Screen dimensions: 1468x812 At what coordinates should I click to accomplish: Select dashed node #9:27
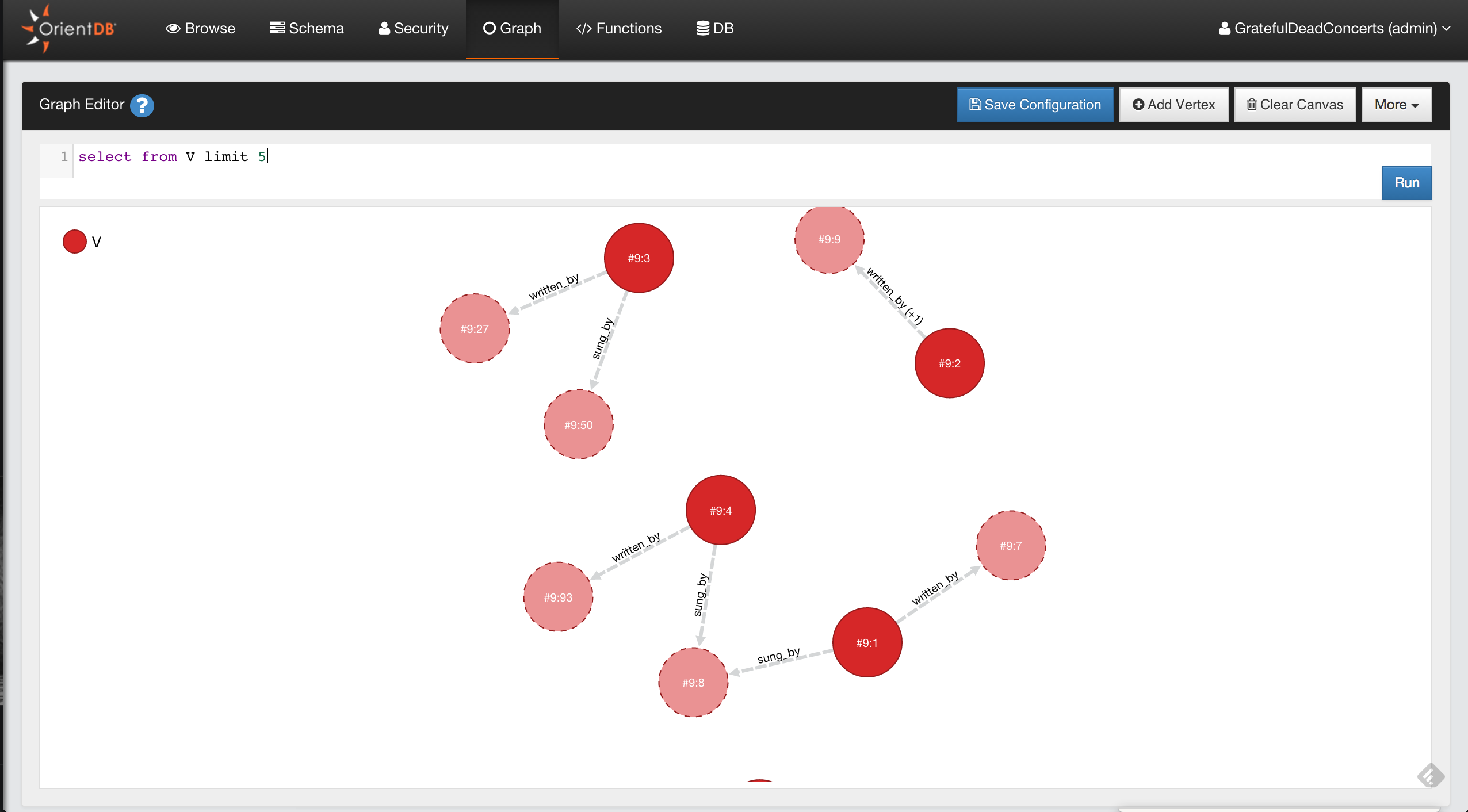[x=475, y=329]
